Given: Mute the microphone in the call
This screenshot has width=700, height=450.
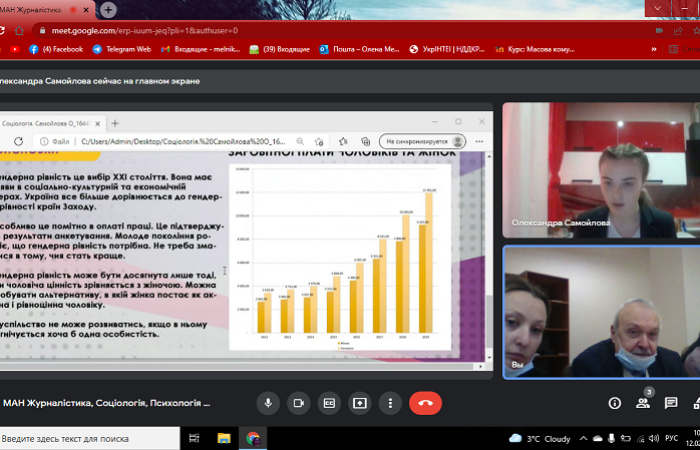Looking at the screenshot, I should tap(268, 403).
